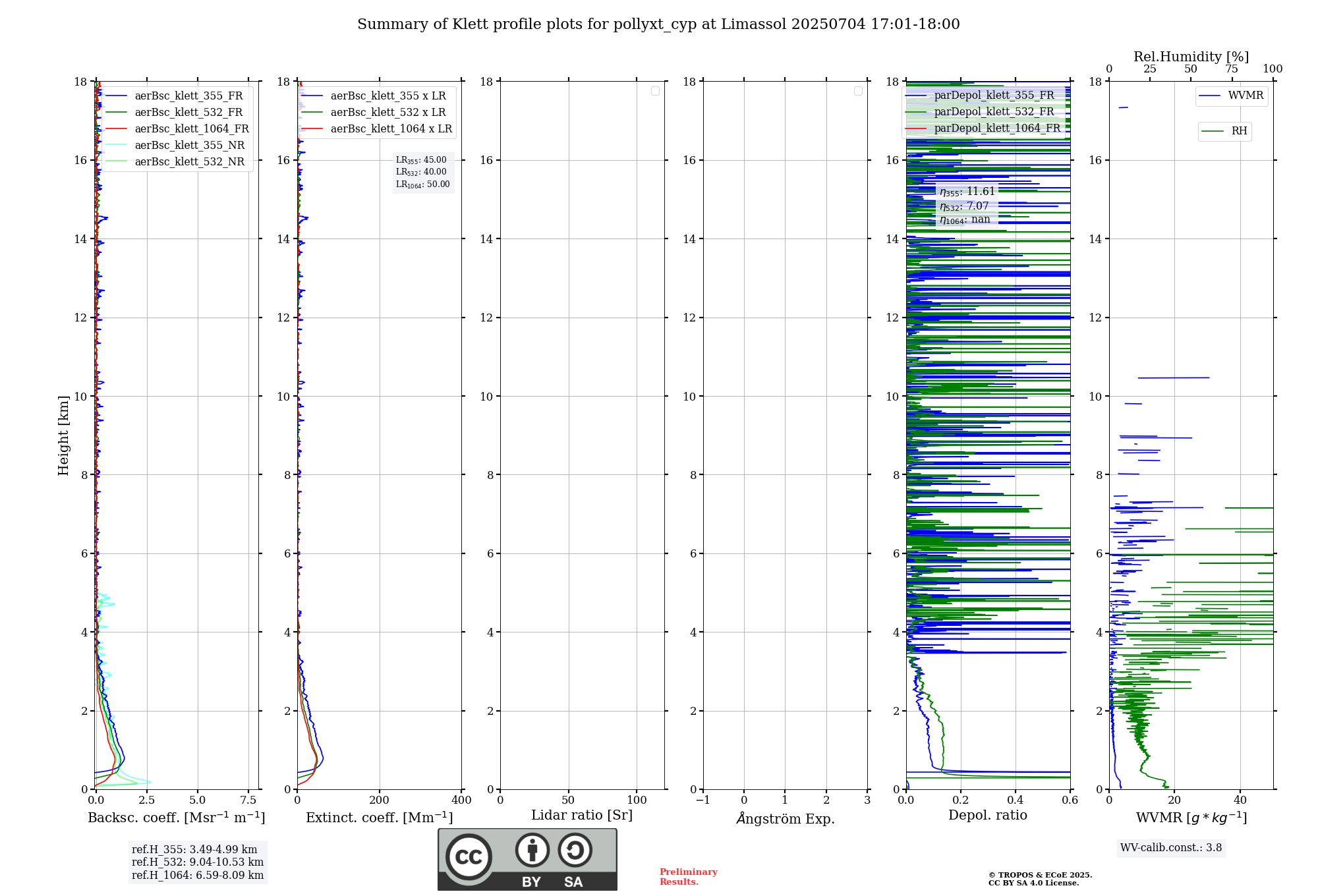Click the η1064: nan annotation
The width and height of the screenshot is (1318, 896).
[965, 219]
